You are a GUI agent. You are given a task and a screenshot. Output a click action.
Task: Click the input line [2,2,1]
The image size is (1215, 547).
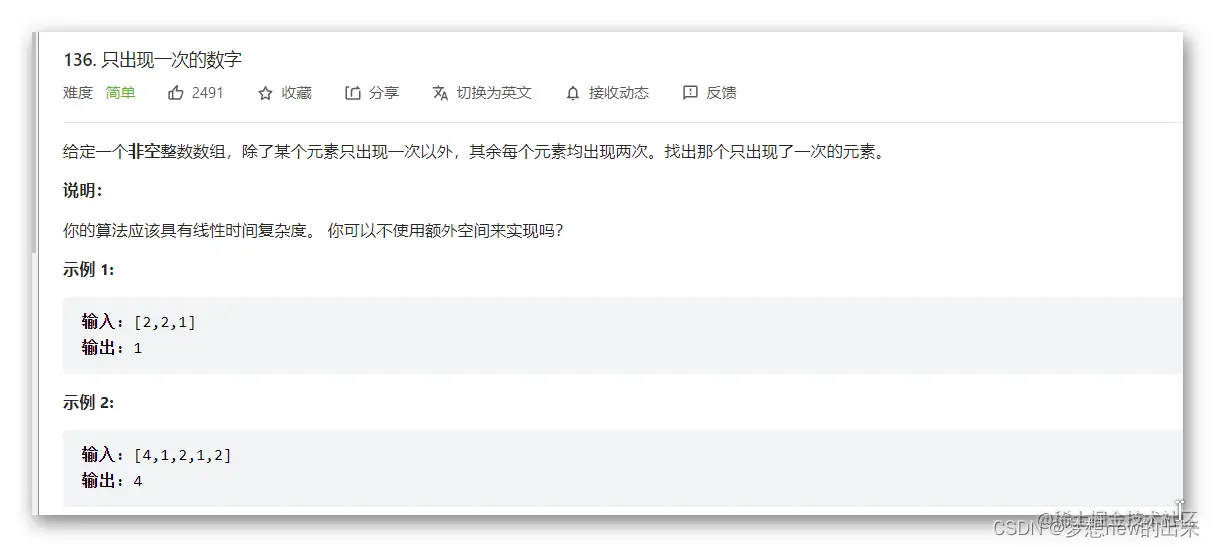pos(139,322)
